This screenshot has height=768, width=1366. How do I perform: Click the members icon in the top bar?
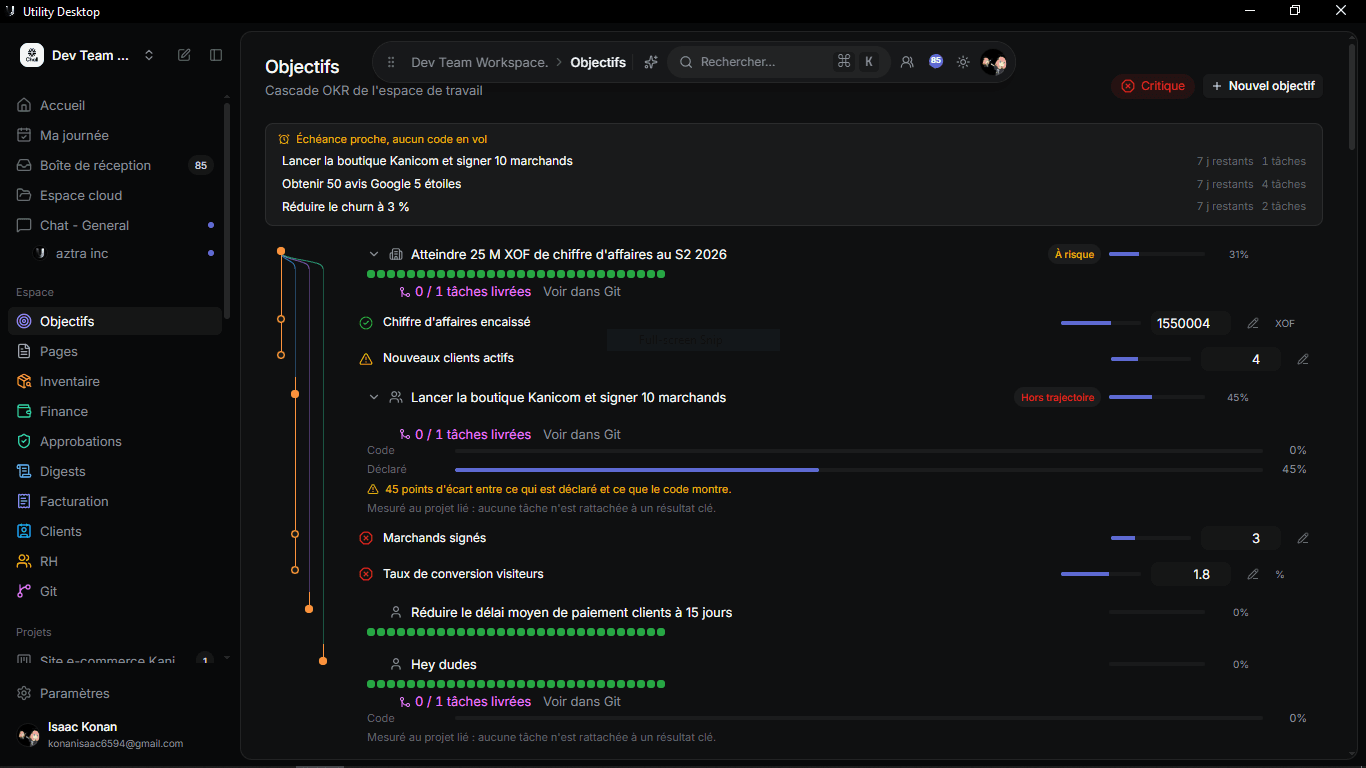pos(907,62)
